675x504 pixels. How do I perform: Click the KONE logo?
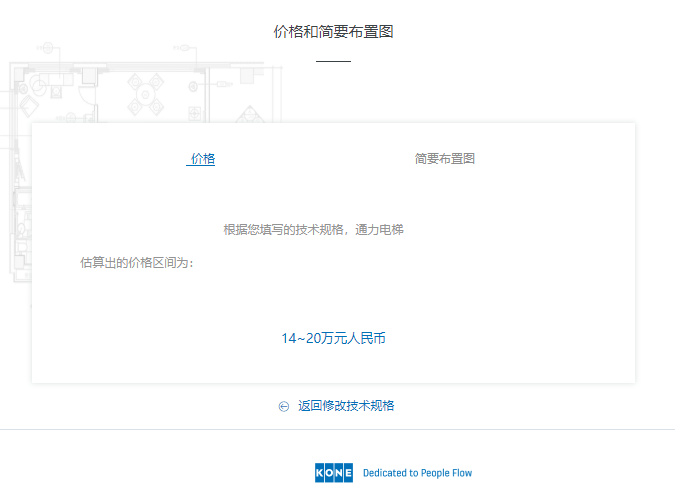point(334,473)
